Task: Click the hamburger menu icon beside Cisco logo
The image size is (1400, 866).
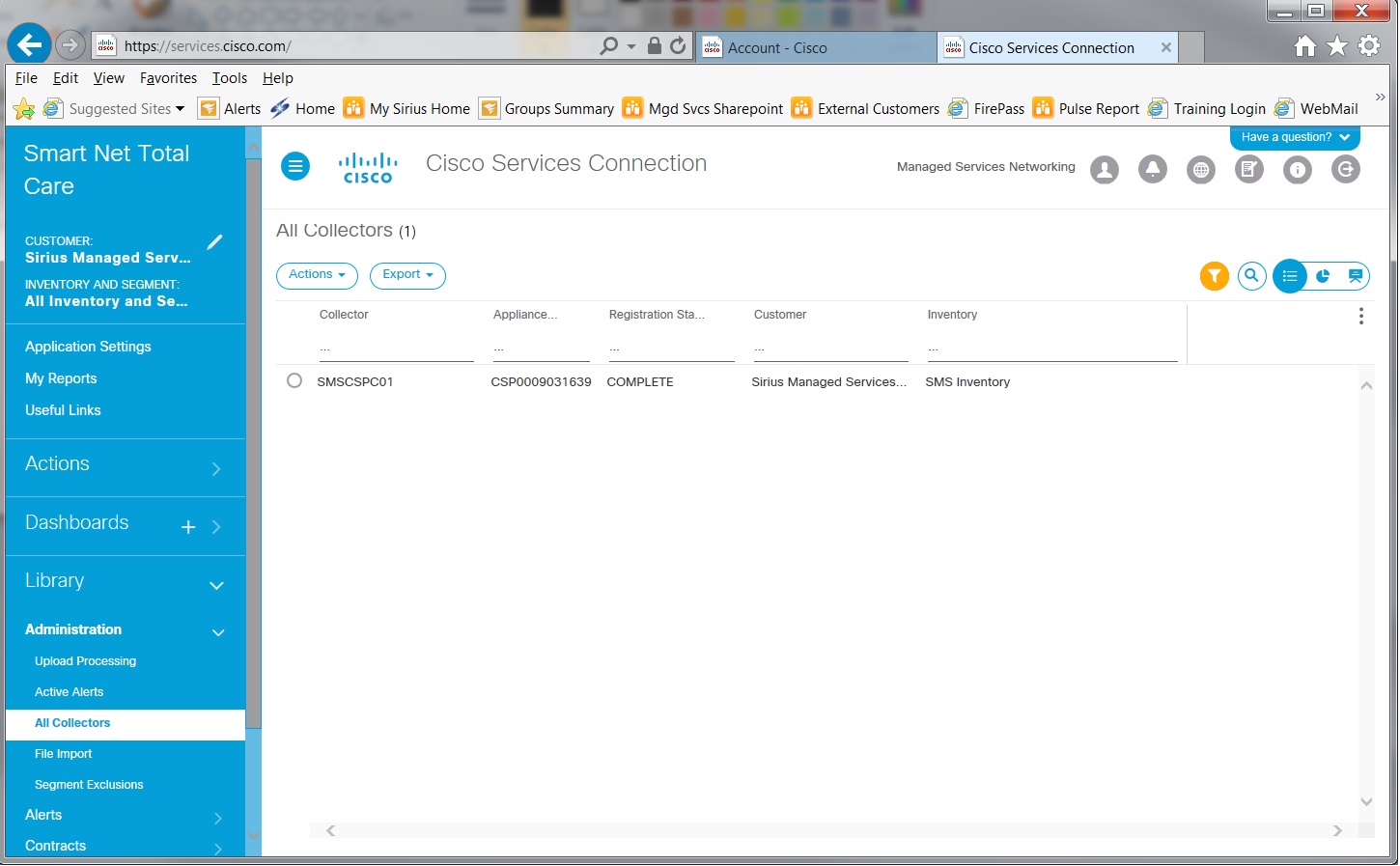Action: pyautogui.click(x=295, y=167)
